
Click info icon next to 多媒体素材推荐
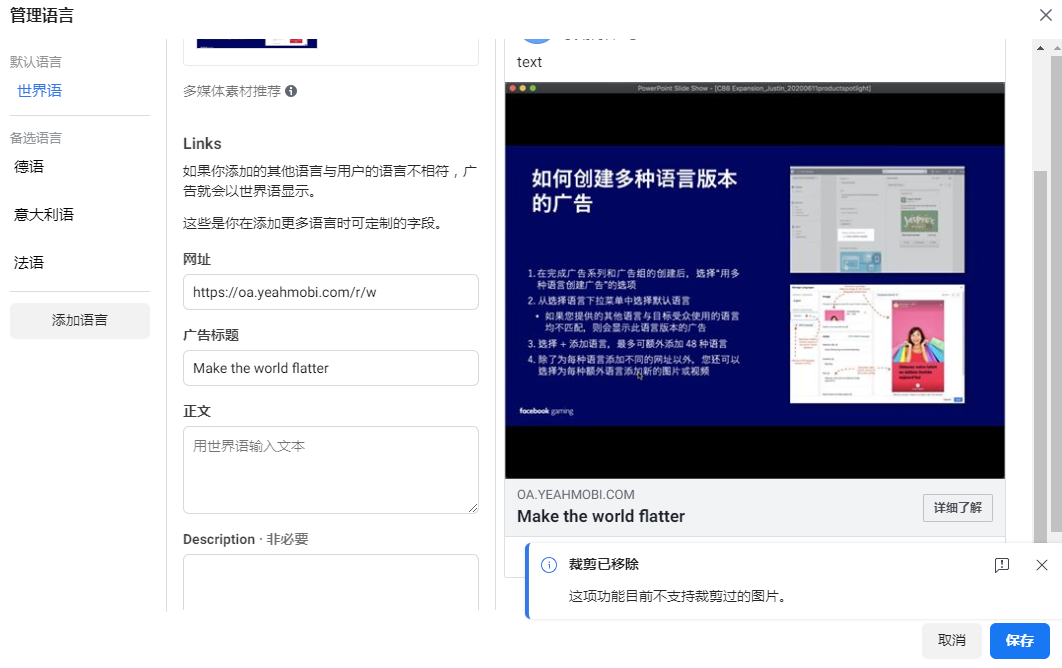click(291, 91)
